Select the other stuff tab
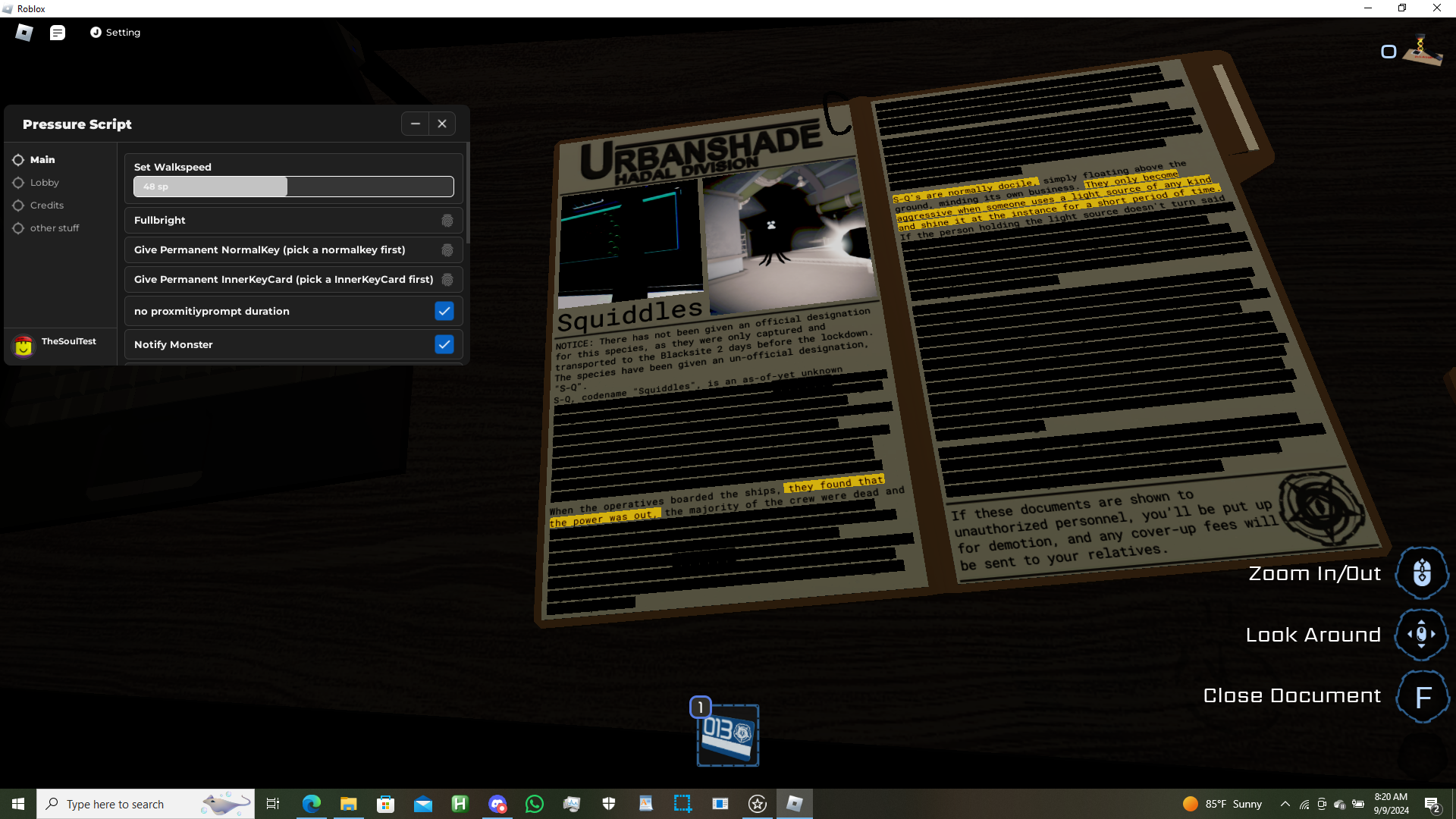This screenshot has width=1456, height=819. [x=54, y=228]
